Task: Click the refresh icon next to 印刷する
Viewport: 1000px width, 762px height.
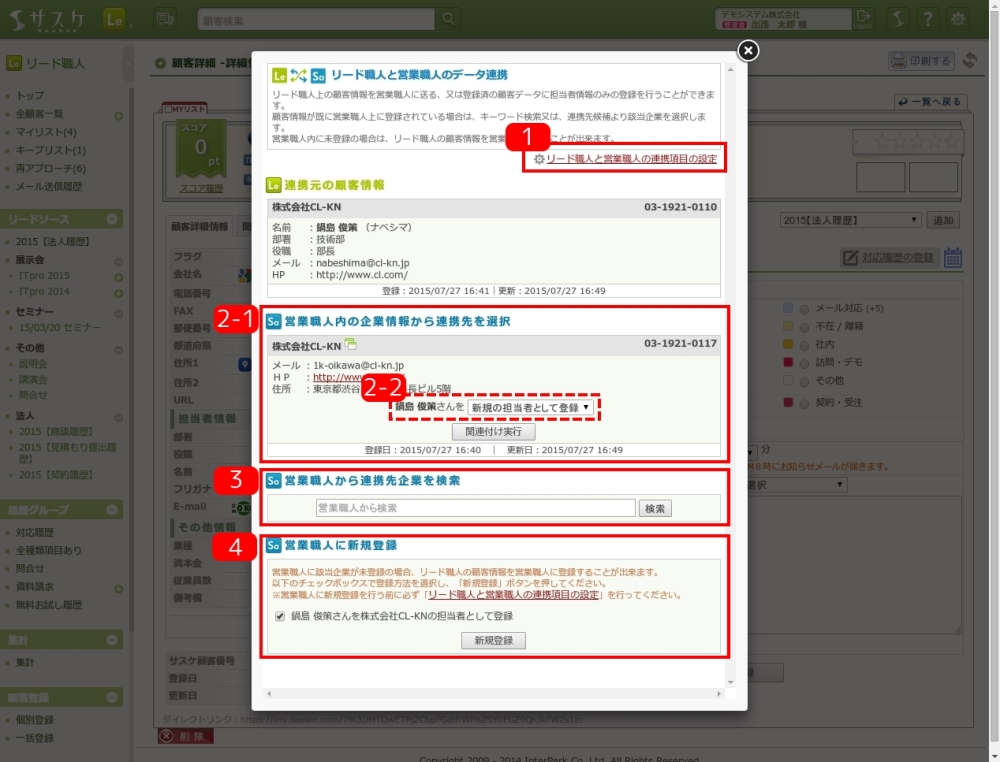Action: [x=970, y=61]
